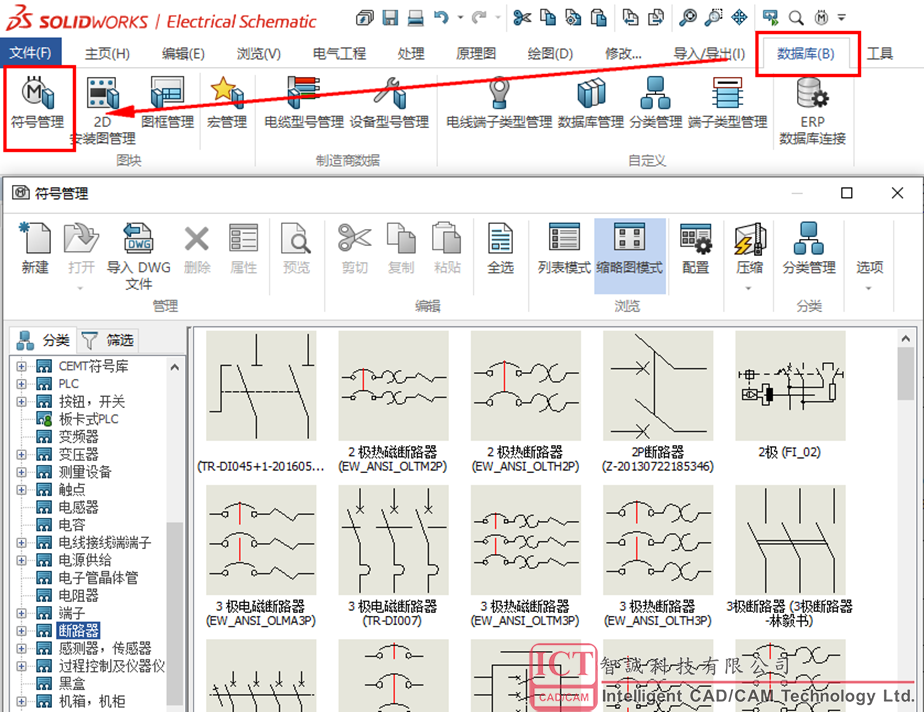Expand the PLC tree node
The image size is (924, 712).
point(21,384)
